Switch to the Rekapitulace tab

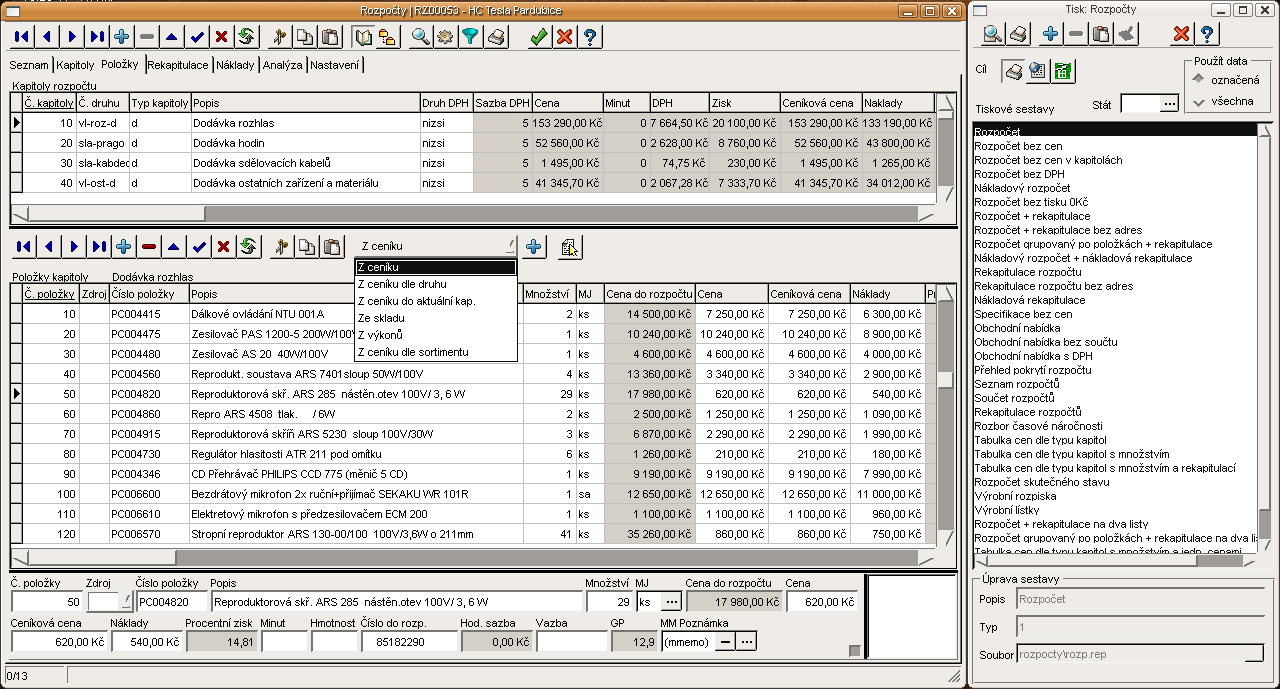coord(178,65)
